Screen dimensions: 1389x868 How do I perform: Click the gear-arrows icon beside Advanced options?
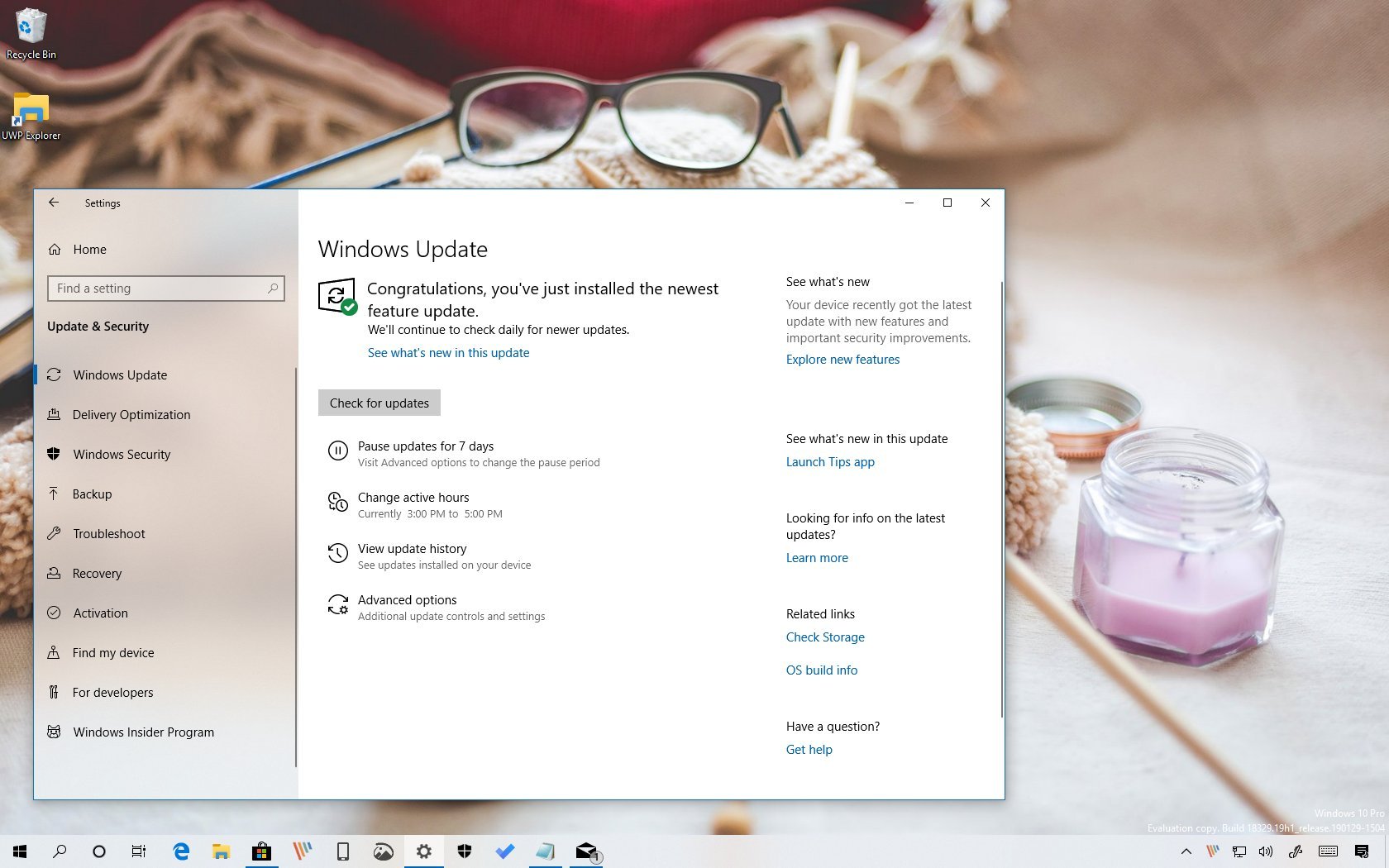[x=338, y=604]
